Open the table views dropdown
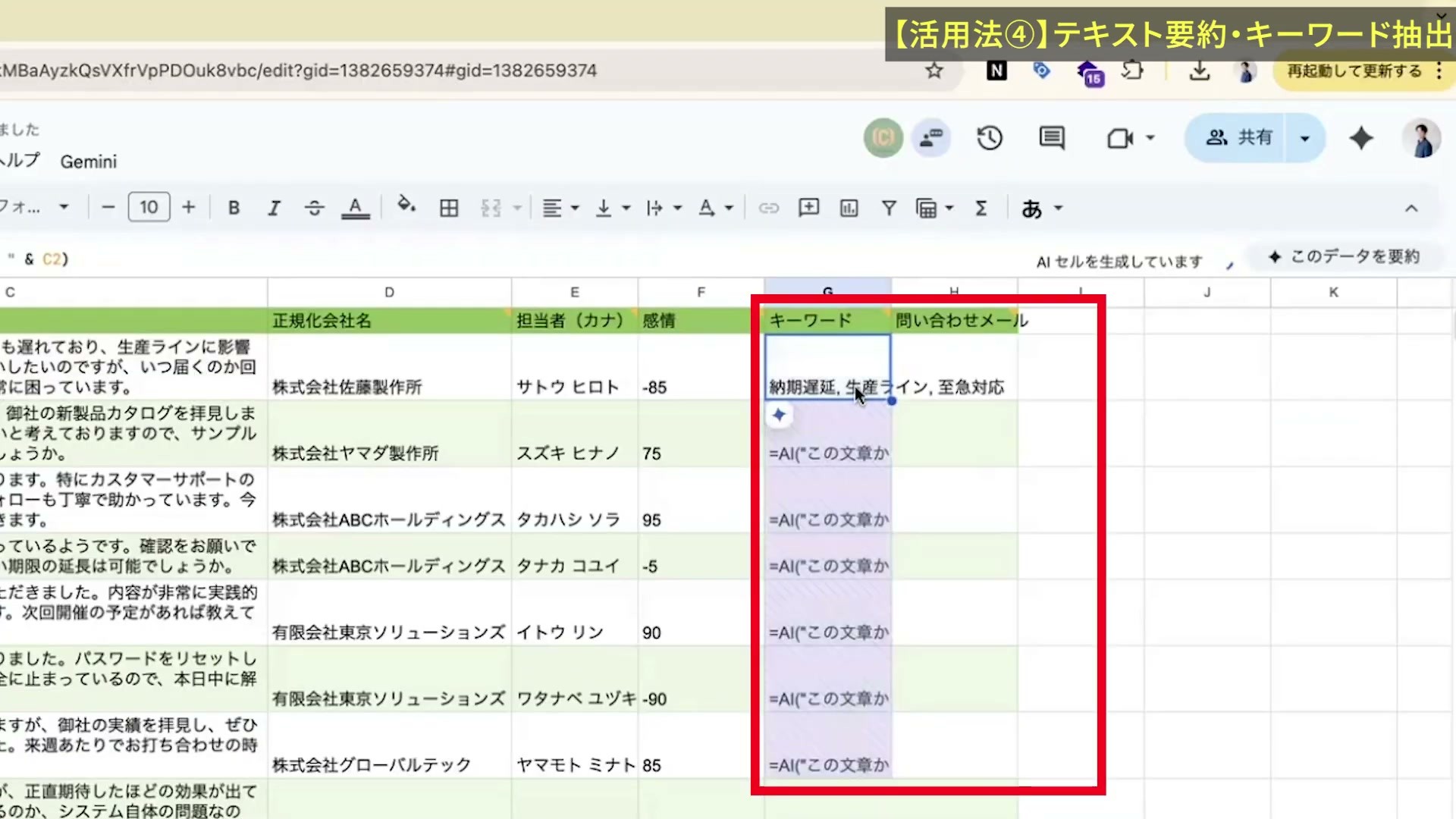Image resolution: width=1456 pixels, height=819 pixels. coord(934,208)
